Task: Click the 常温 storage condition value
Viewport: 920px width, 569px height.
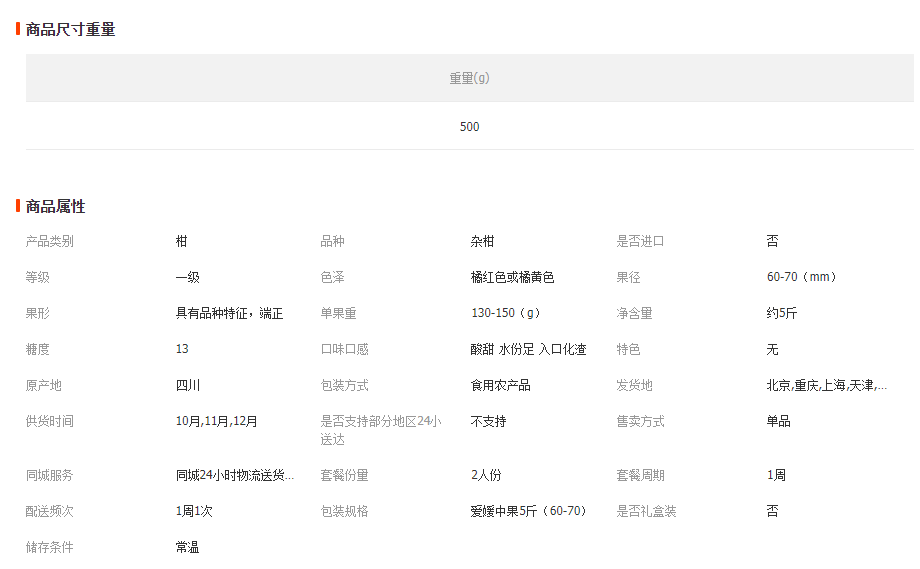Action: 188,547
